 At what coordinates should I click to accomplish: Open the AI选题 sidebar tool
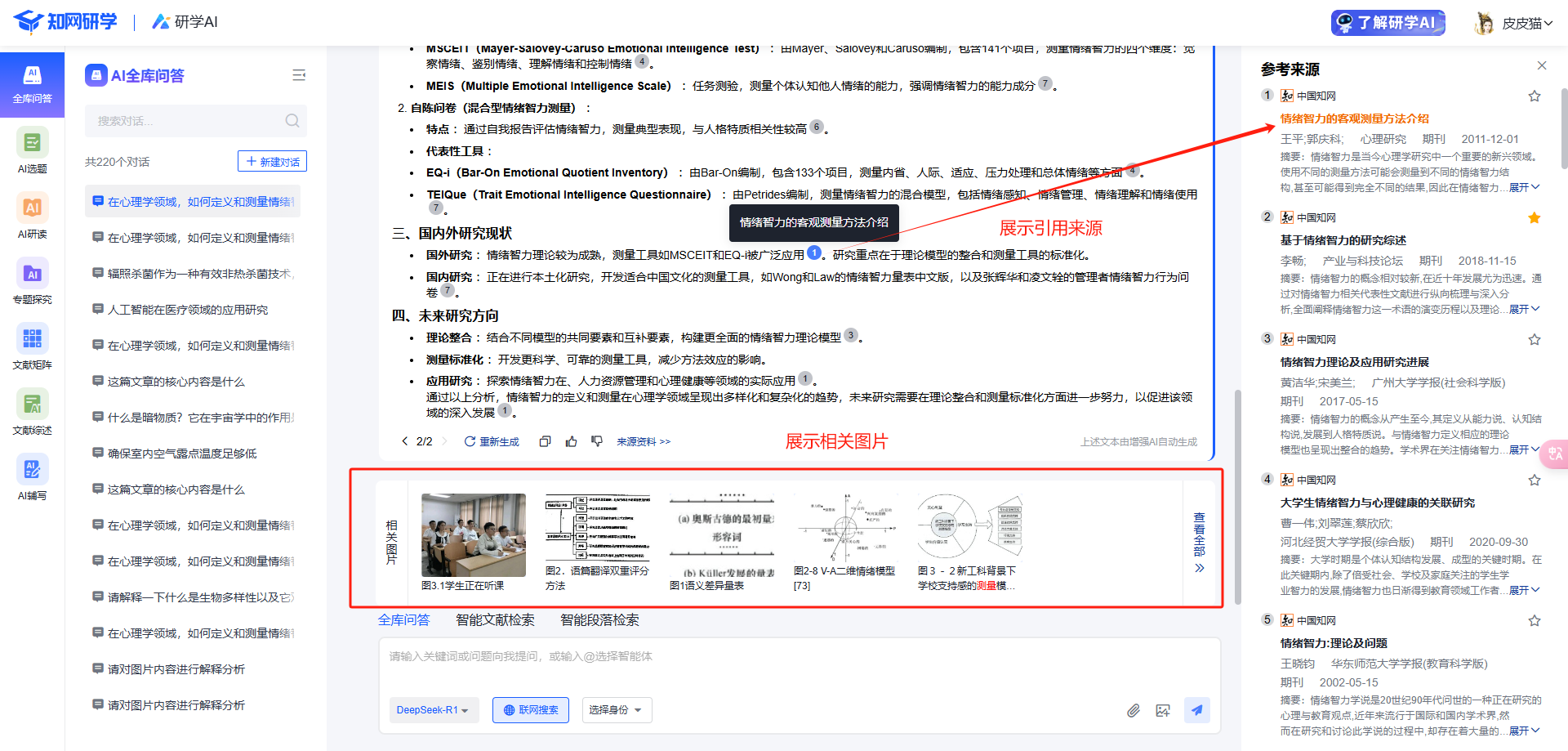(x=32, y=150)
